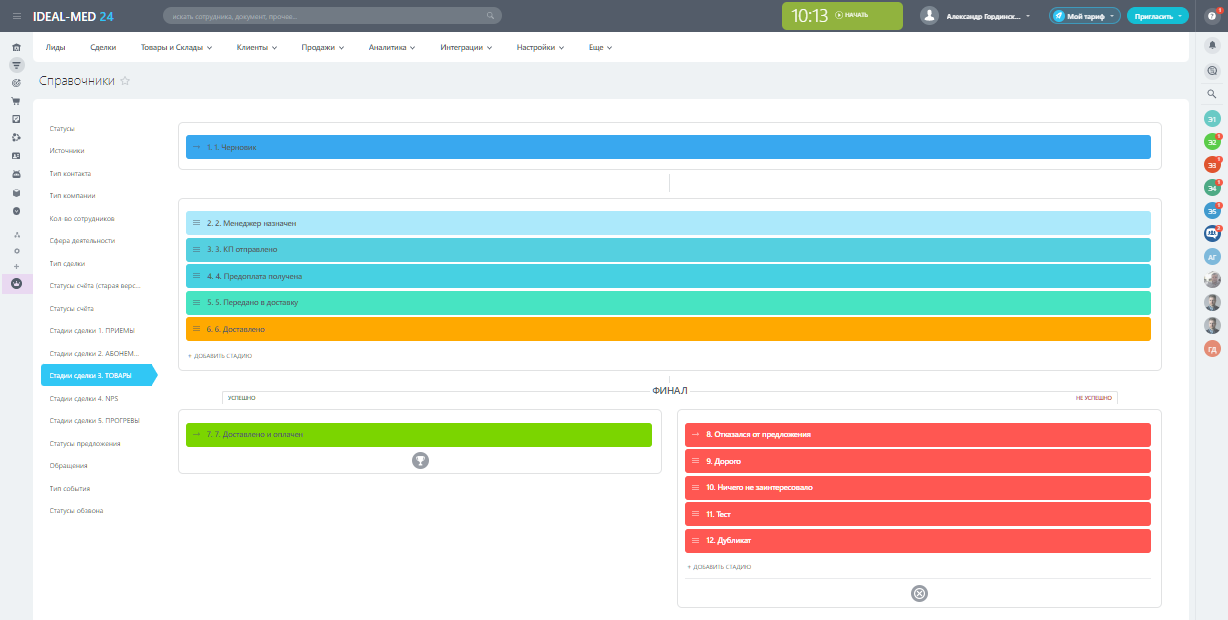Open the hamburger menu in the header
This screenshot has height=620, width=1228.
[16, 16]
